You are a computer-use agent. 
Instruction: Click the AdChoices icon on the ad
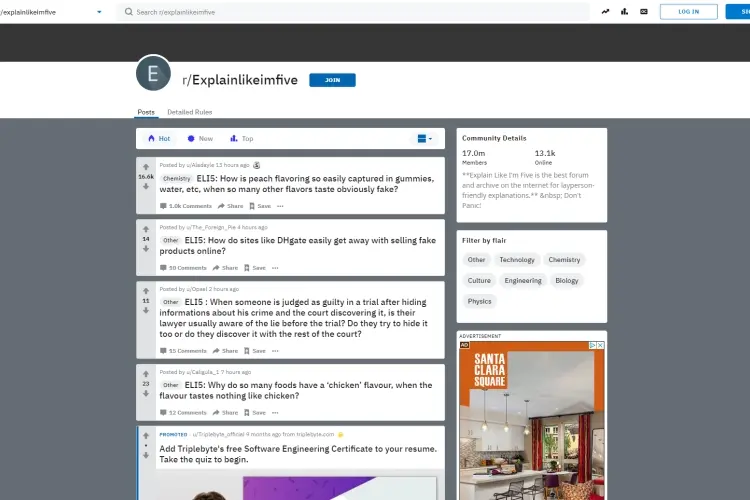592,345
